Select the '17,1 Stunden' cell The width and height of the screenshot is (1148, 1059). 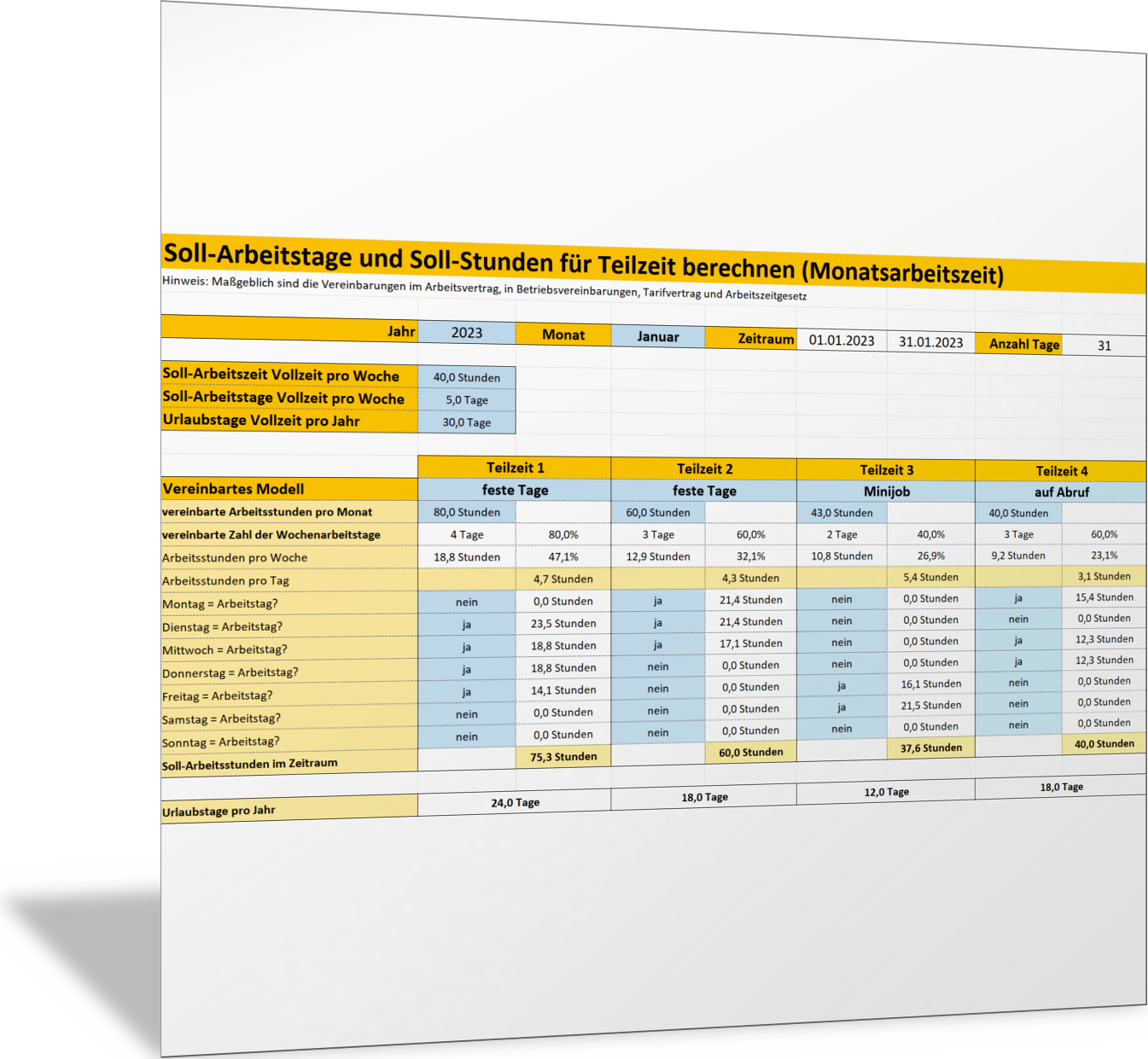751,643
